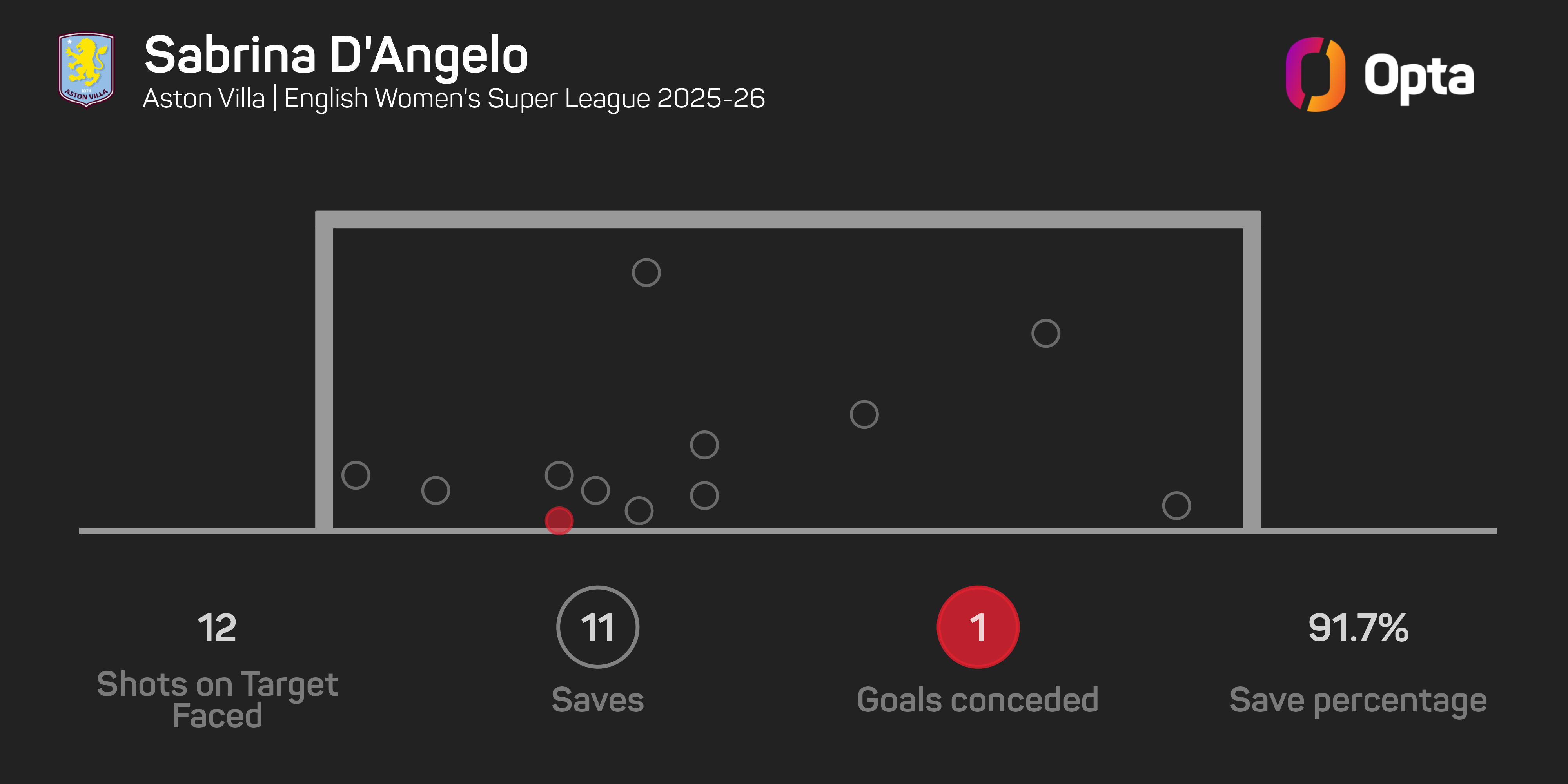The width and height of the screenshot is (1568, 784).
Task: Click the Saves label text
Action: pos(597,699)
